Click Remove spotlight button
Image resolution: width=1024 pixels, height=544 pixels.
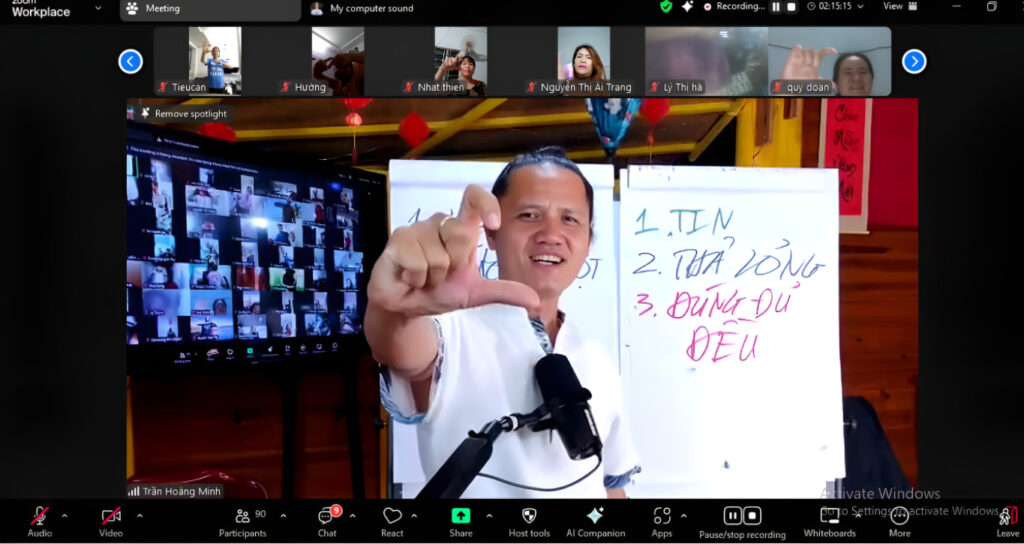coord(184,114)
